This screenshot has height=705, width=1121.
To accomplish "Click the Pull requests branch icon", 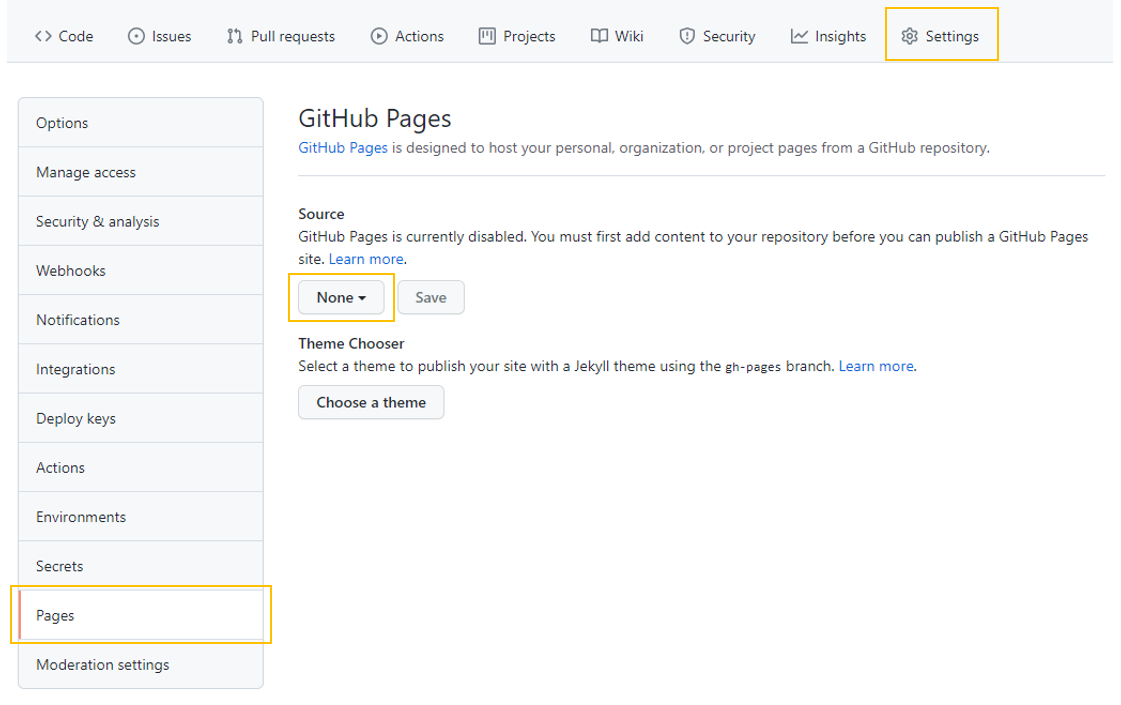I will [234, 36].
